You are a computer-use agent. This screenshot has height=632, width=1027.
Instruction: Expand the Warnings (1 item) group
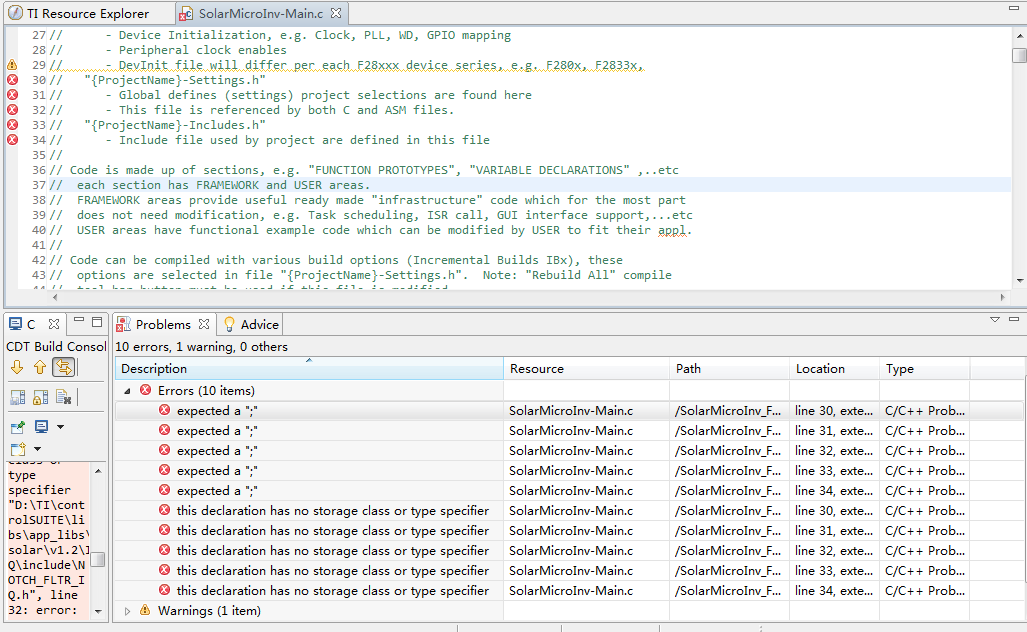[128, 611]
